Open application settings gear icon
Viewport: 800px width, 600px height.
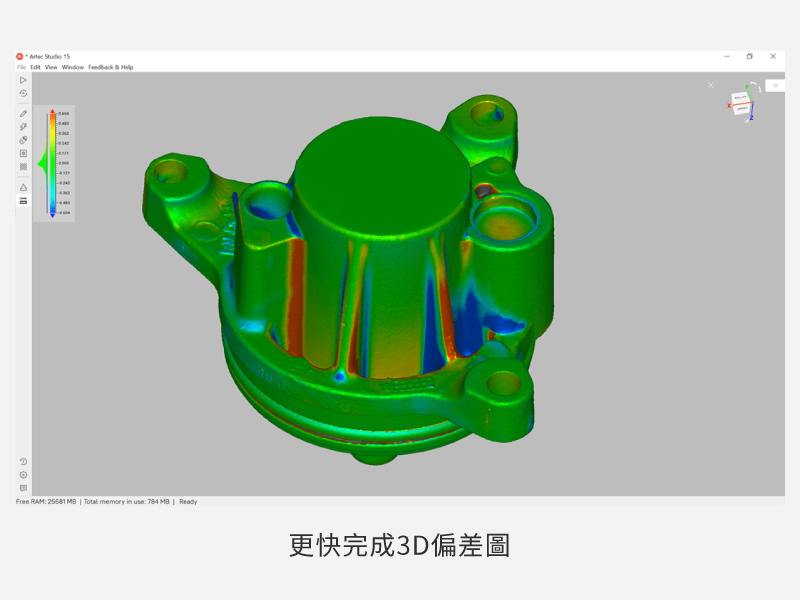[x=23, y=474]
